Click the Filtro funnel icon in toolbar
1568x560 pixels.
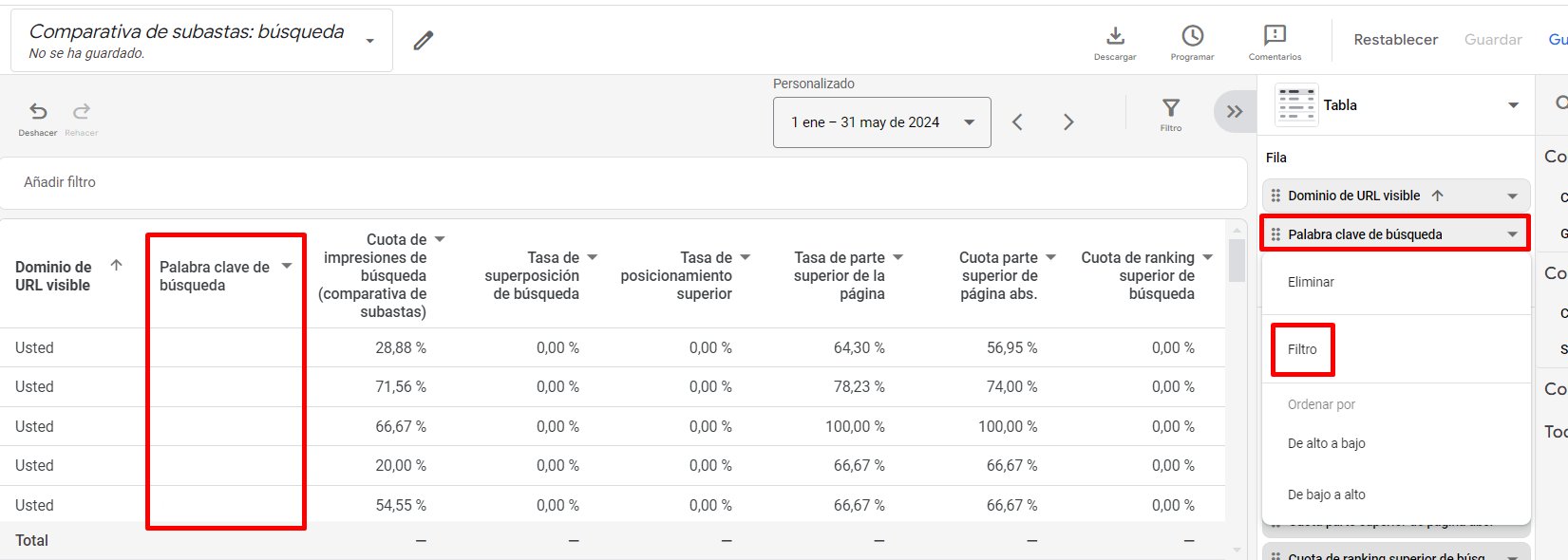point(1171,108)
